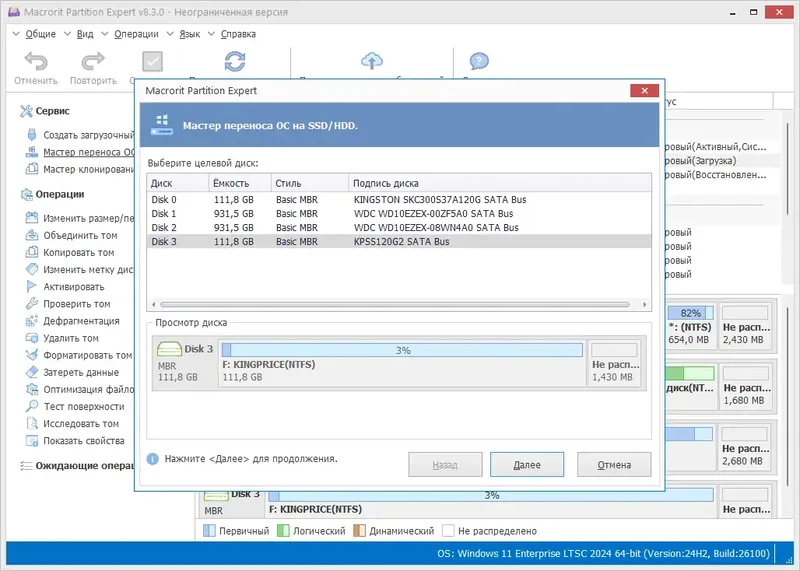Sort by Ёмкость column header
800x571 pixels.
240,183
